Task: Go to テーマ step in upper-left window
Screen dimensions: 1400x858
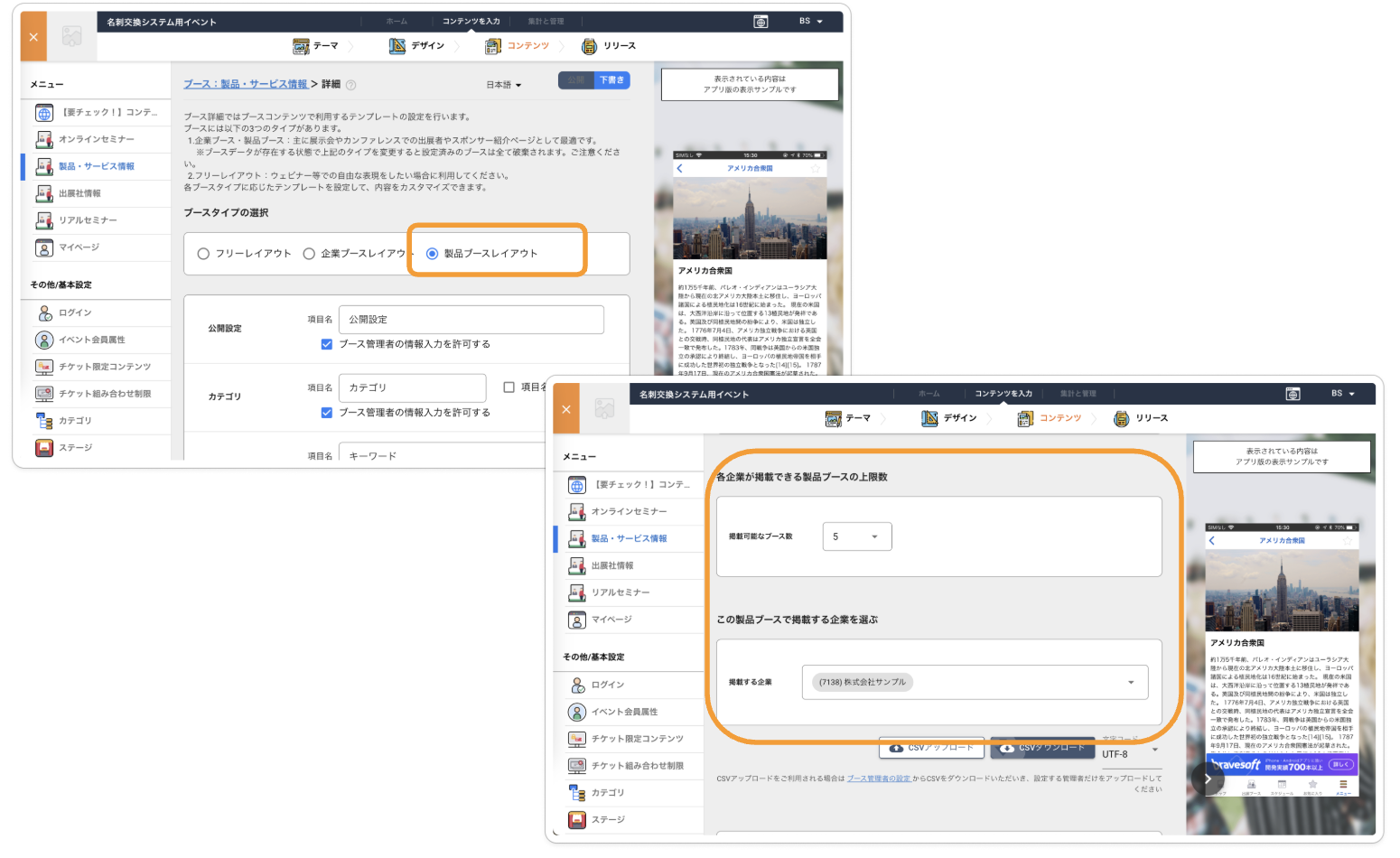Action: tap(316, 46)
